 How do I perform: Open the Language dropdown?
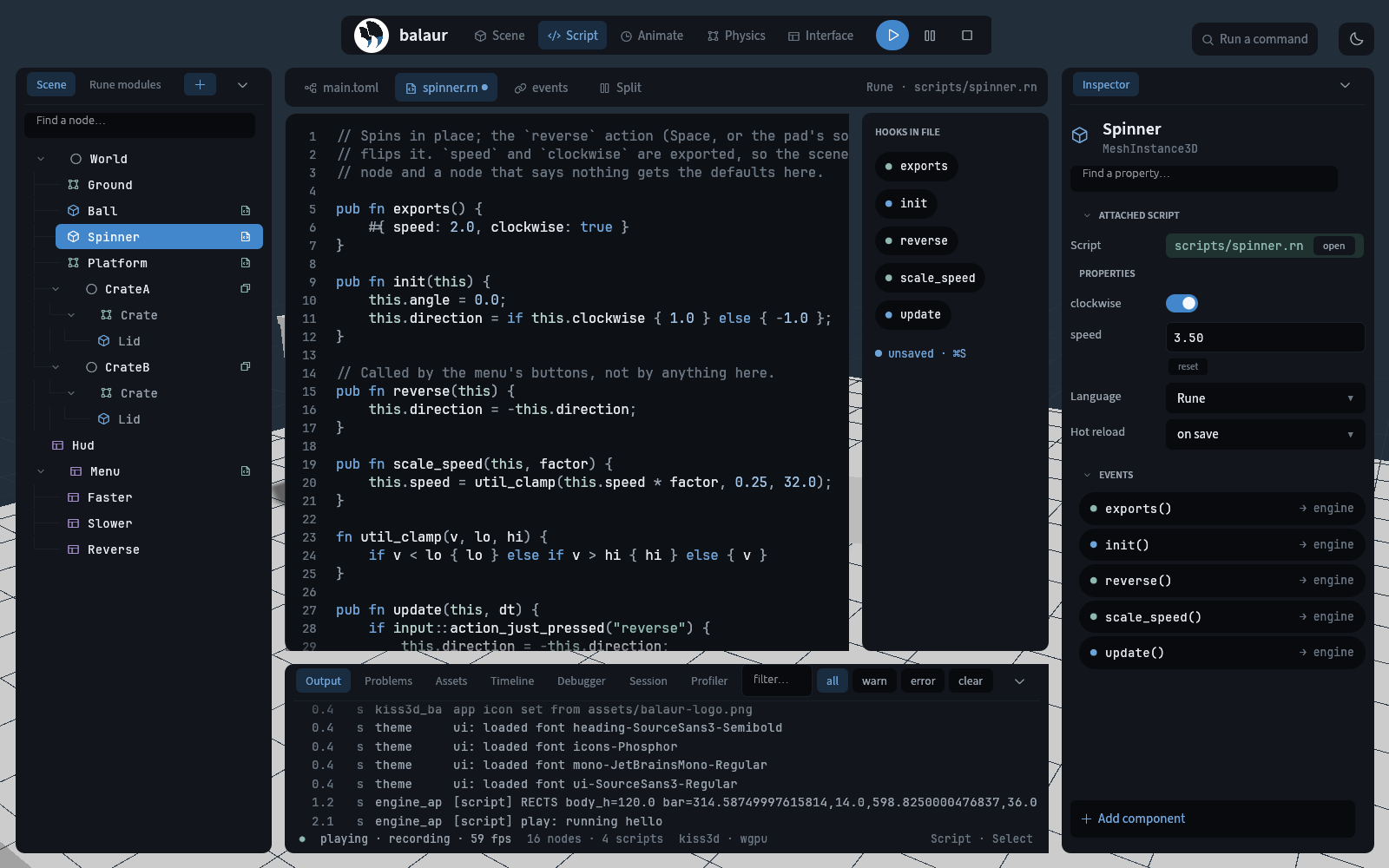(1265, 398)
